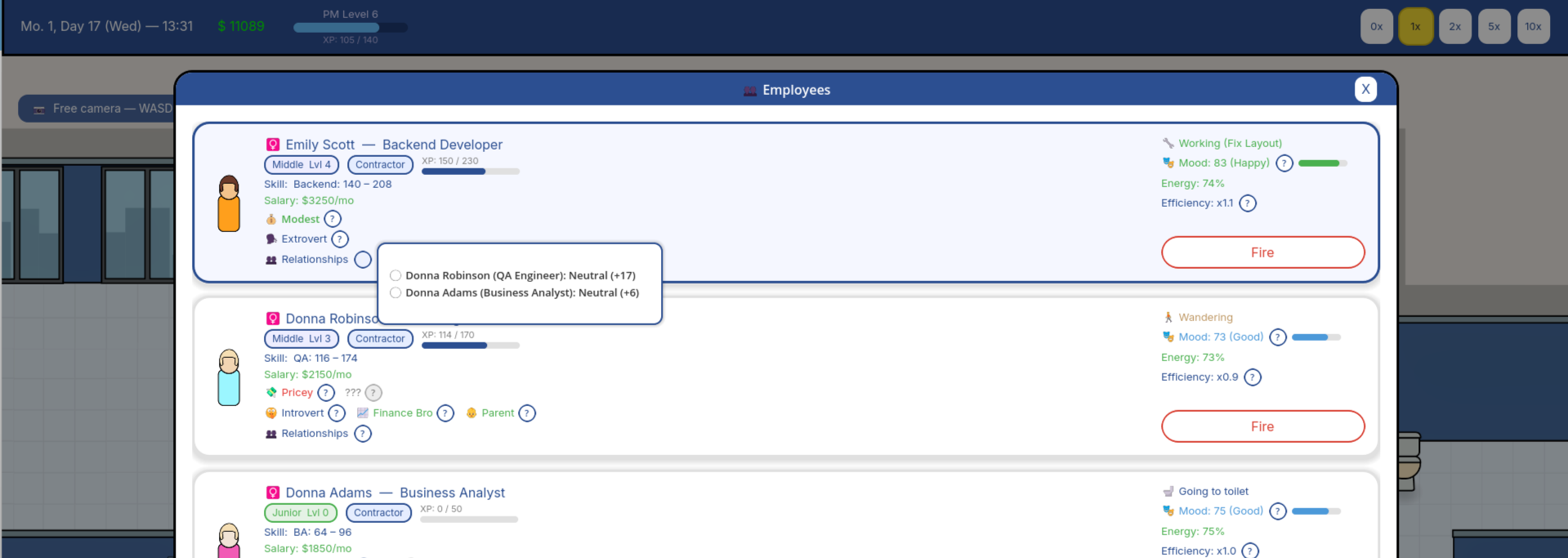Switch game speed to 10x
The image size is (1568, 558).
point(1534,27)
